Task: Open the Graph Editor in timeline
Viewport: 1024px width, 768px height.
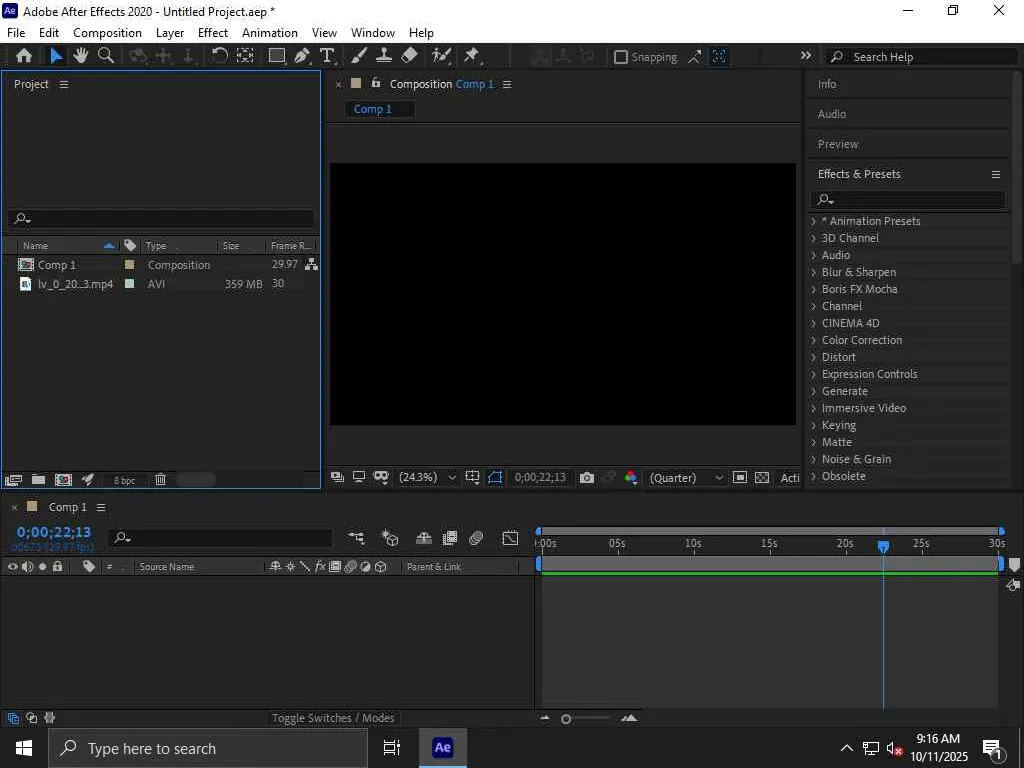Action: point(510,537)
